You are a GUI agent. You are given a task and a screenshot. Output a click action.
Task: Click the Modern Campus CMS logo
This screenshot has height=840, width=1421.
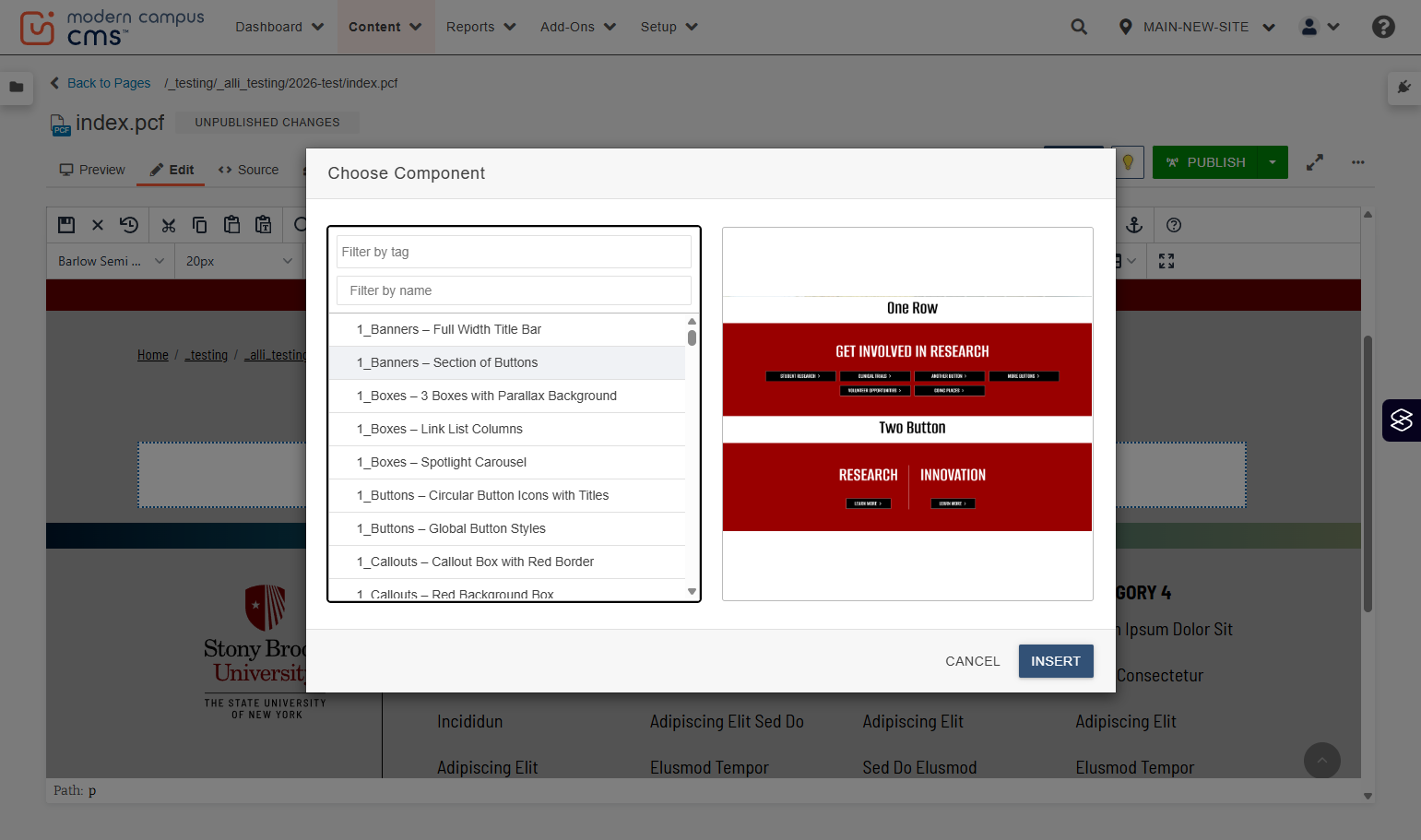[x=112, y=28]
